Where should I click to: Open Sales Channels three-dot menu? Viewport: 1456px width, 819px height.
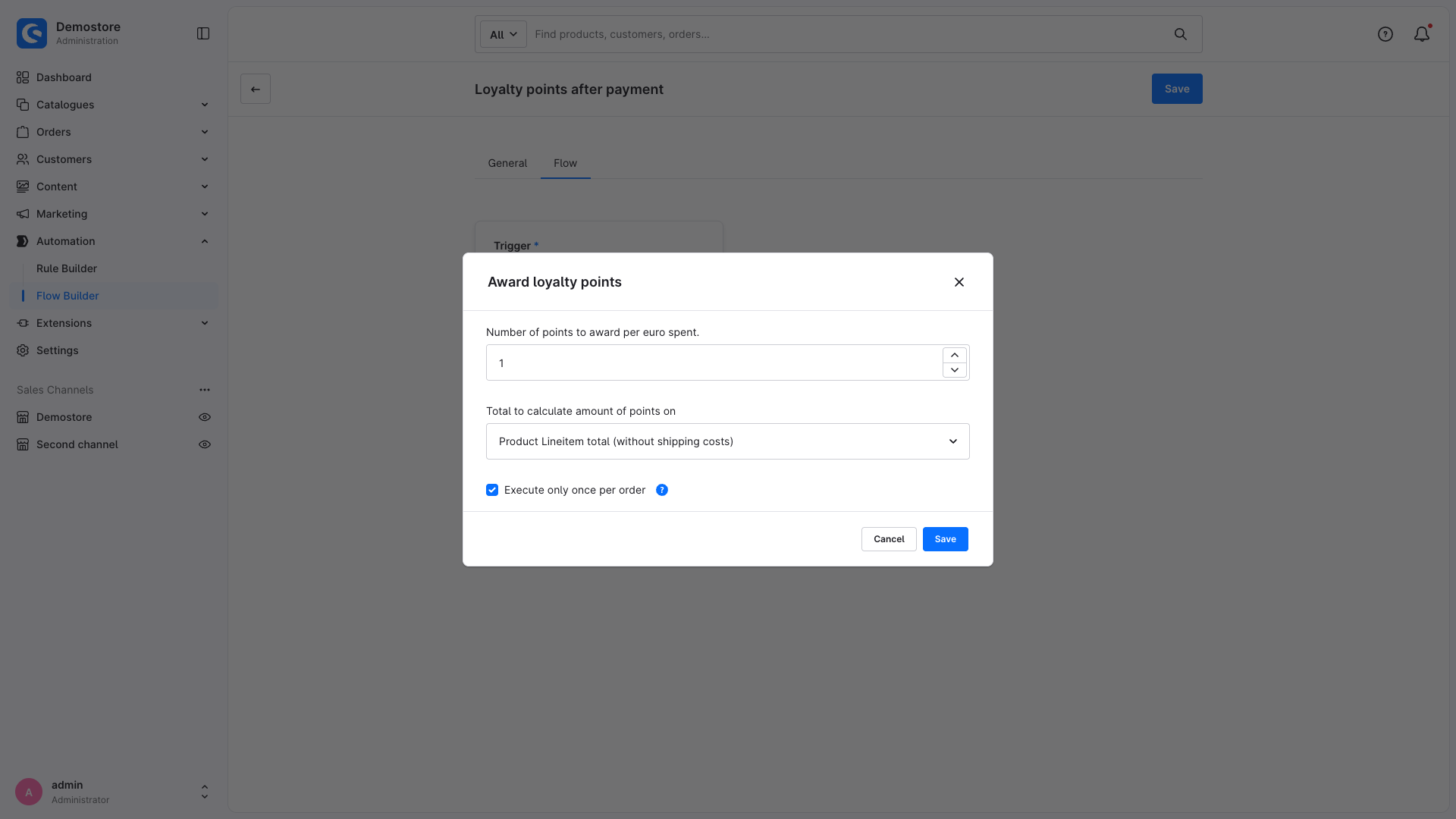pos(205,390)
